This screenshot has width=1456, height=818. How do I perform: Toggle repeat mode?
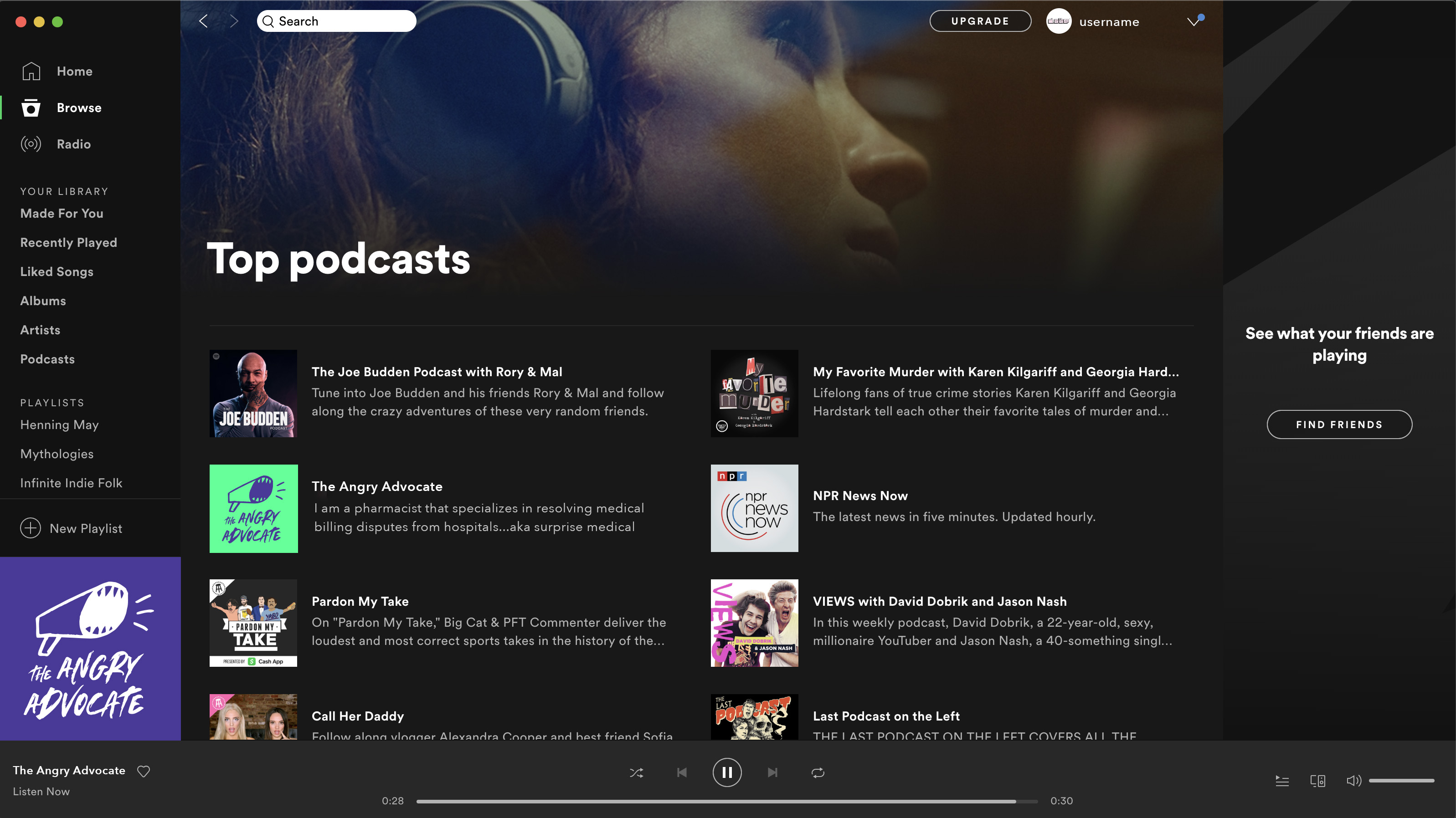pos(818,772)
